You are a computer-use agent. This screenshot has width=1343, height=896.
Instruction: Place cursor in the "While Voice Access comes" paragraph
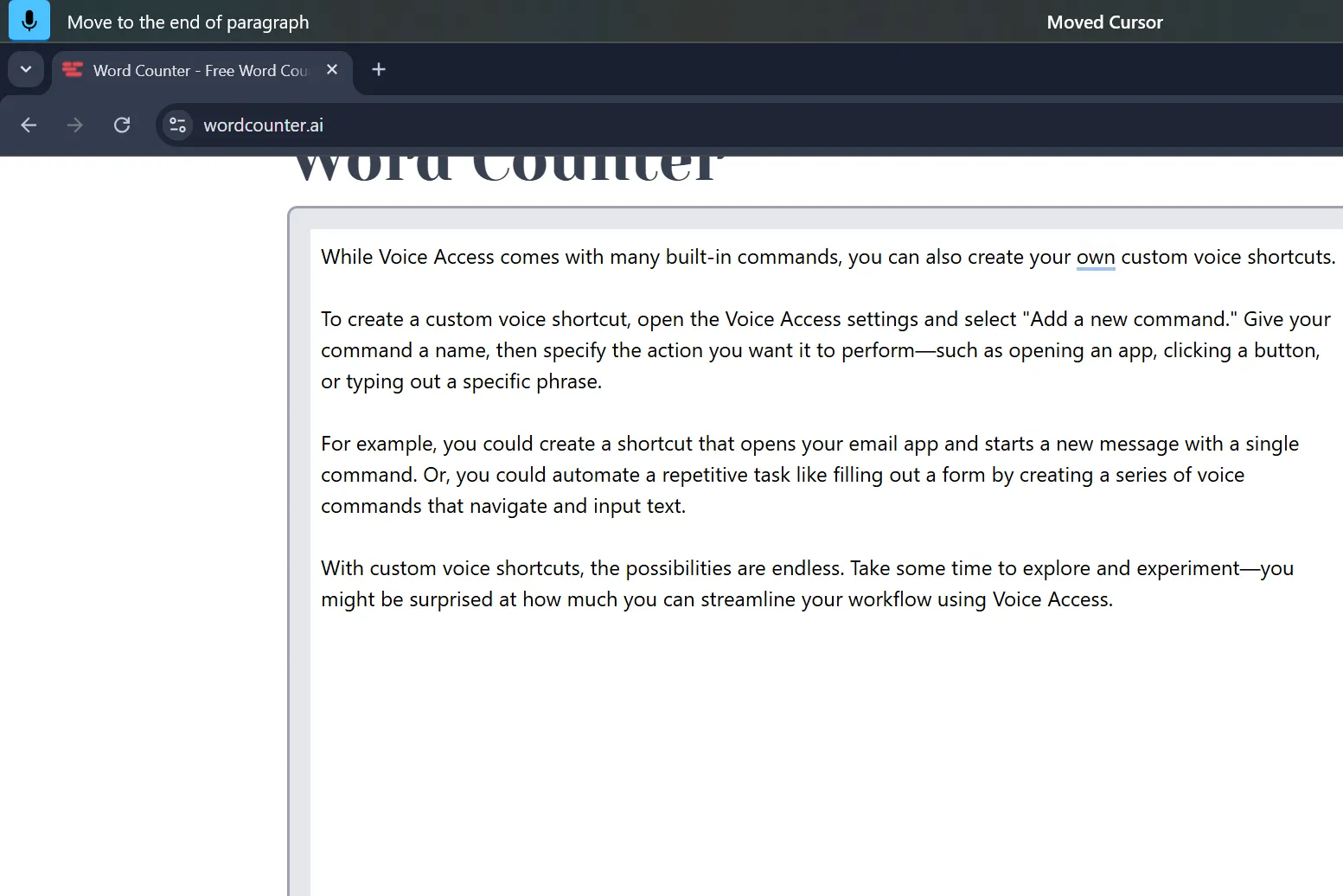[828, 257]
